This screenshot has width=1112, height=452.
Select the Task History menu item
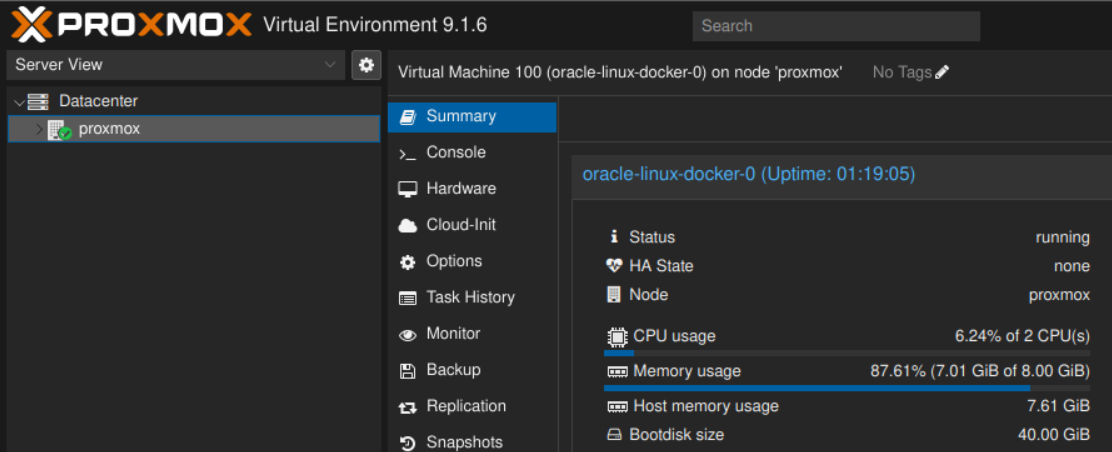pos(470,297)
